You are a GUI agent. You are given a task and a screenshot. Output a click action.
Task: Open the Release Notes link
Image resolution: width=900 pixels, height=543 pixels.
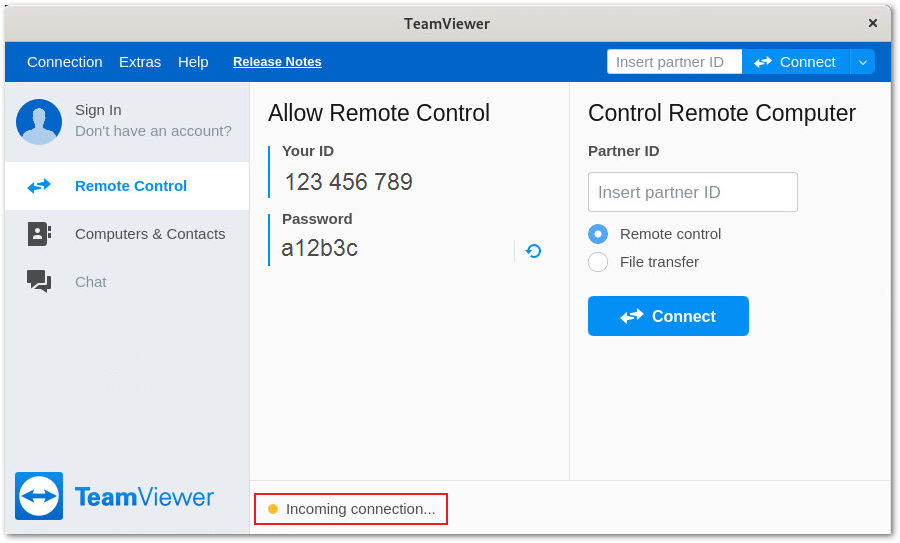(x=277, y=62)
